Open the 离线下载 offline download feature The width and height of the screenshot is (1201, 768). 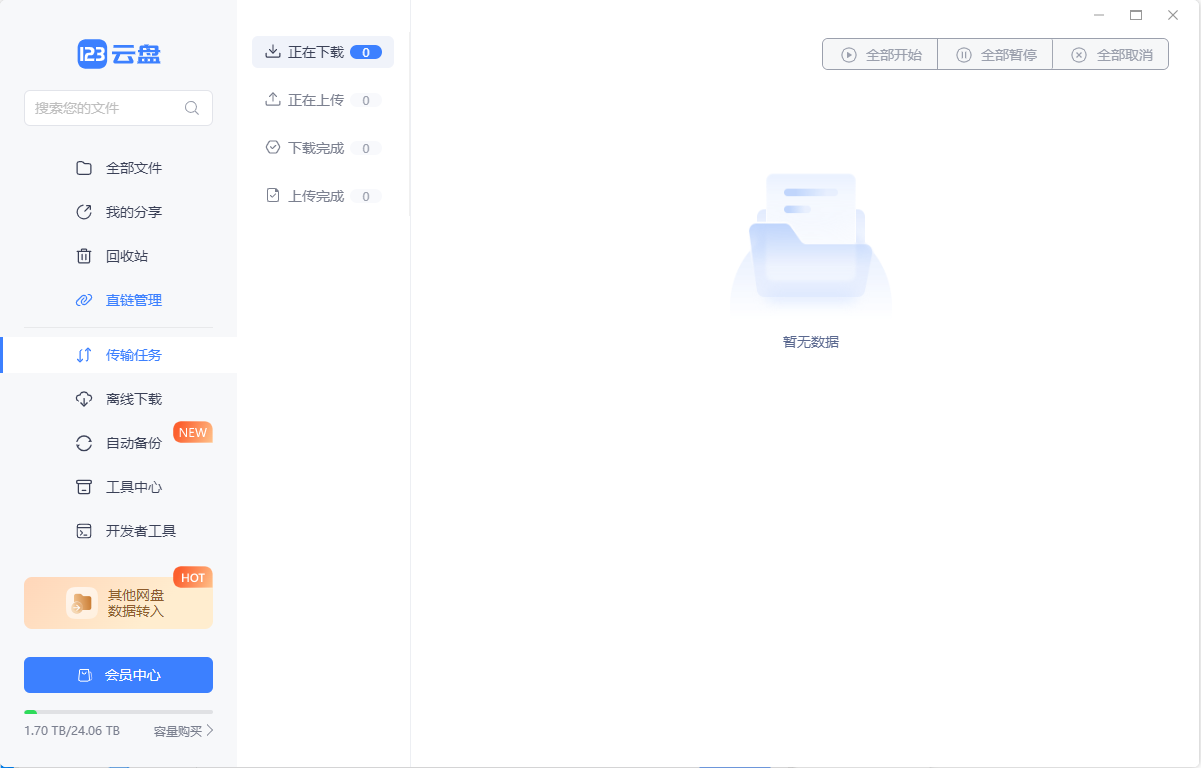pyautogui.click(x=131, y=398)
